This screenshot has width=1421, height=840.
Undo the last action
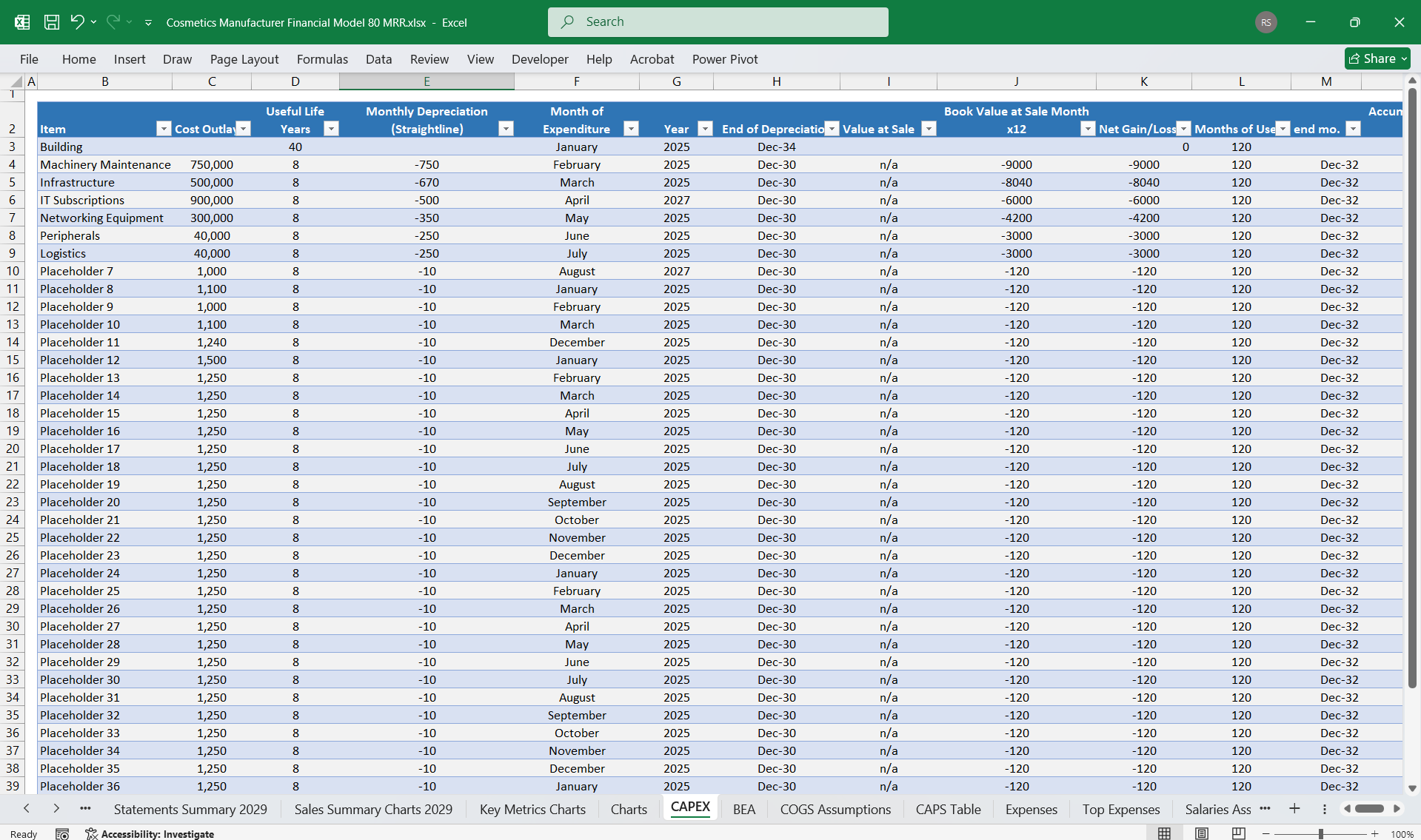(77, 22)
